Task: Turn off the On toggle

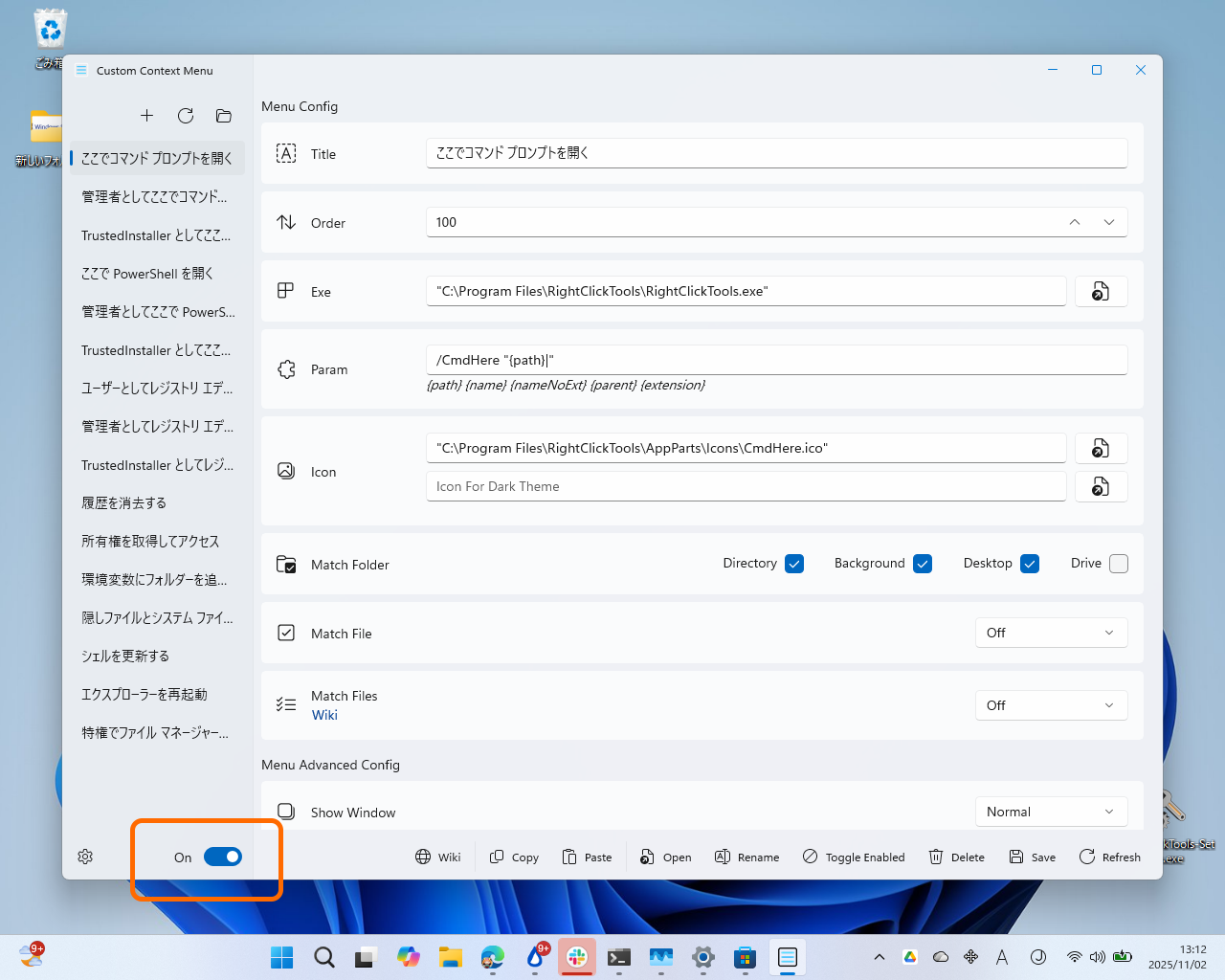Action: 224,857
